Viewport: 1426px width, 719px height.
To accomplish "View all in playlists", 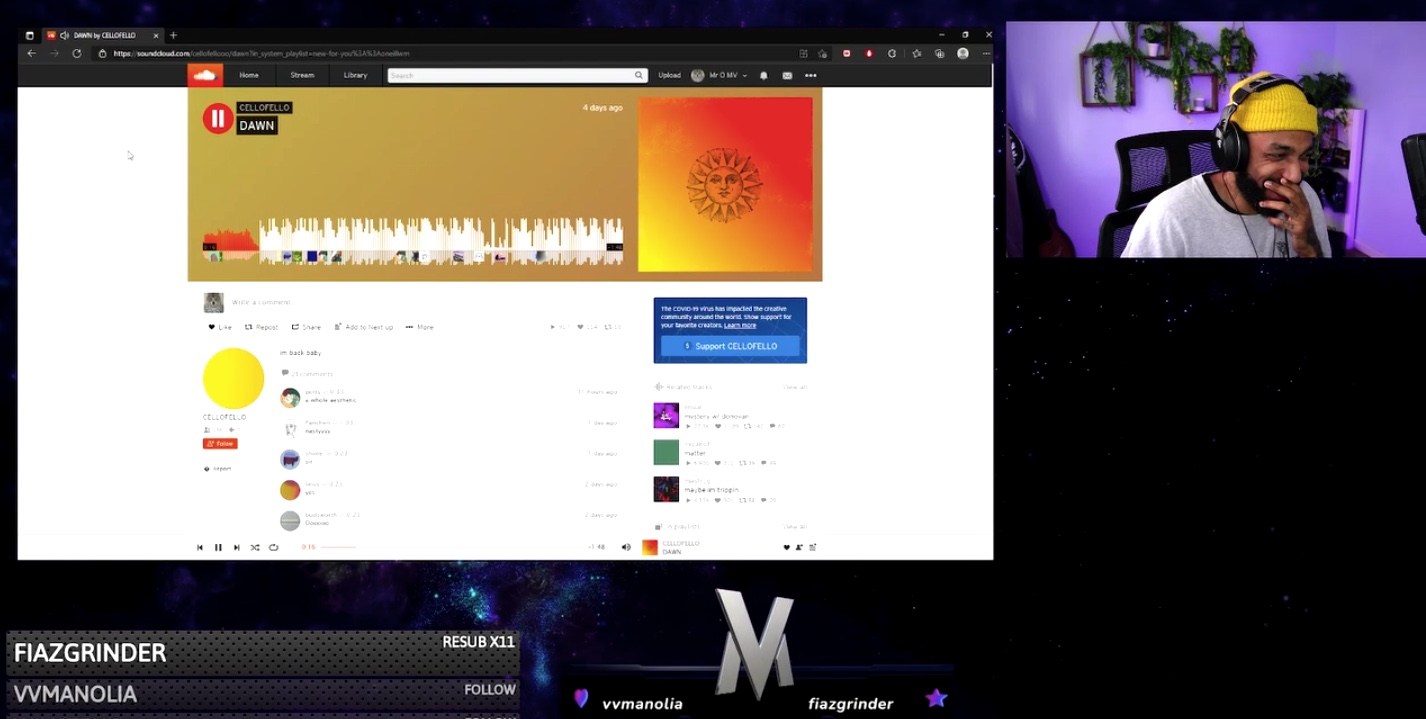I will click(x=795, y=526).
